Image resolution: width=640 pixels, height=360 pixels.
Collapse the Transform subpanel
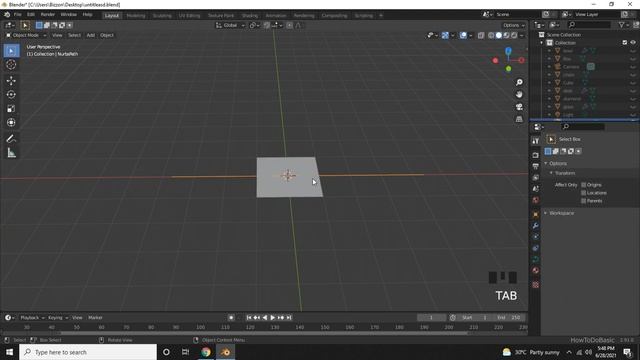[551, 173]
